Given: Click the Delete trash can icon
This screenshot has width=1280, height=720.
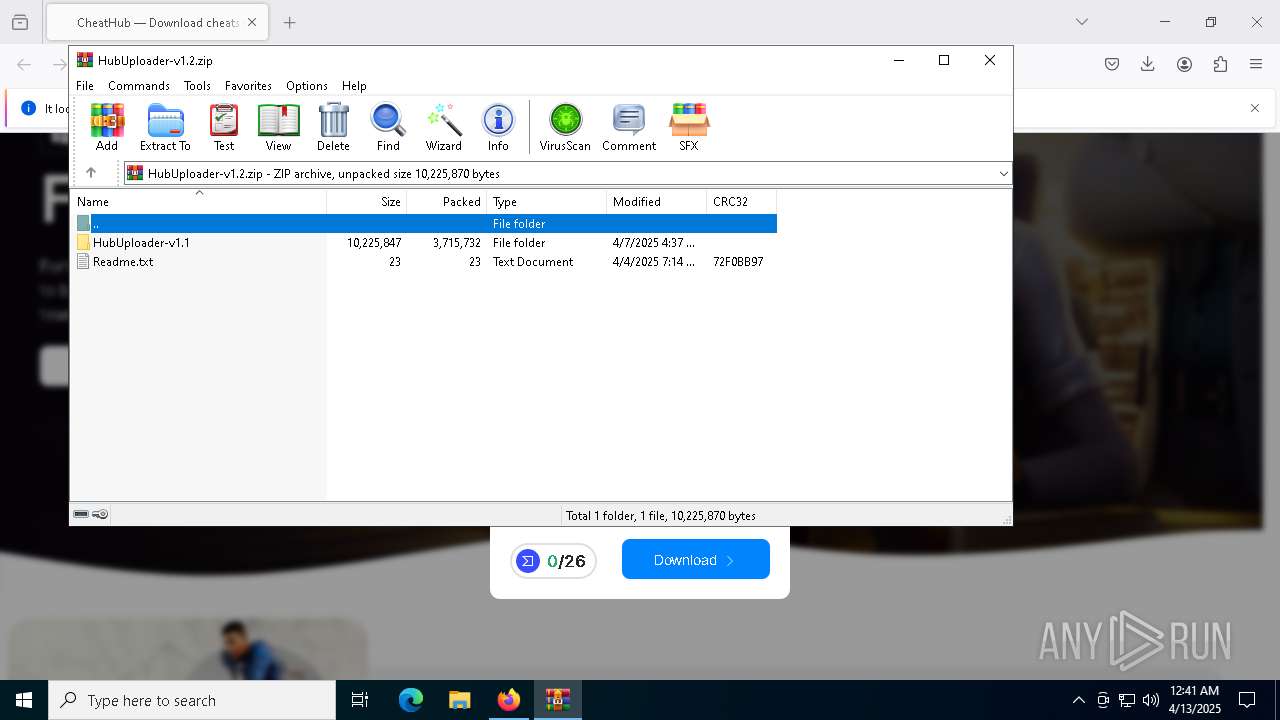Looking at the screenshot, I should pyautogui.click(x=333, y=127).
